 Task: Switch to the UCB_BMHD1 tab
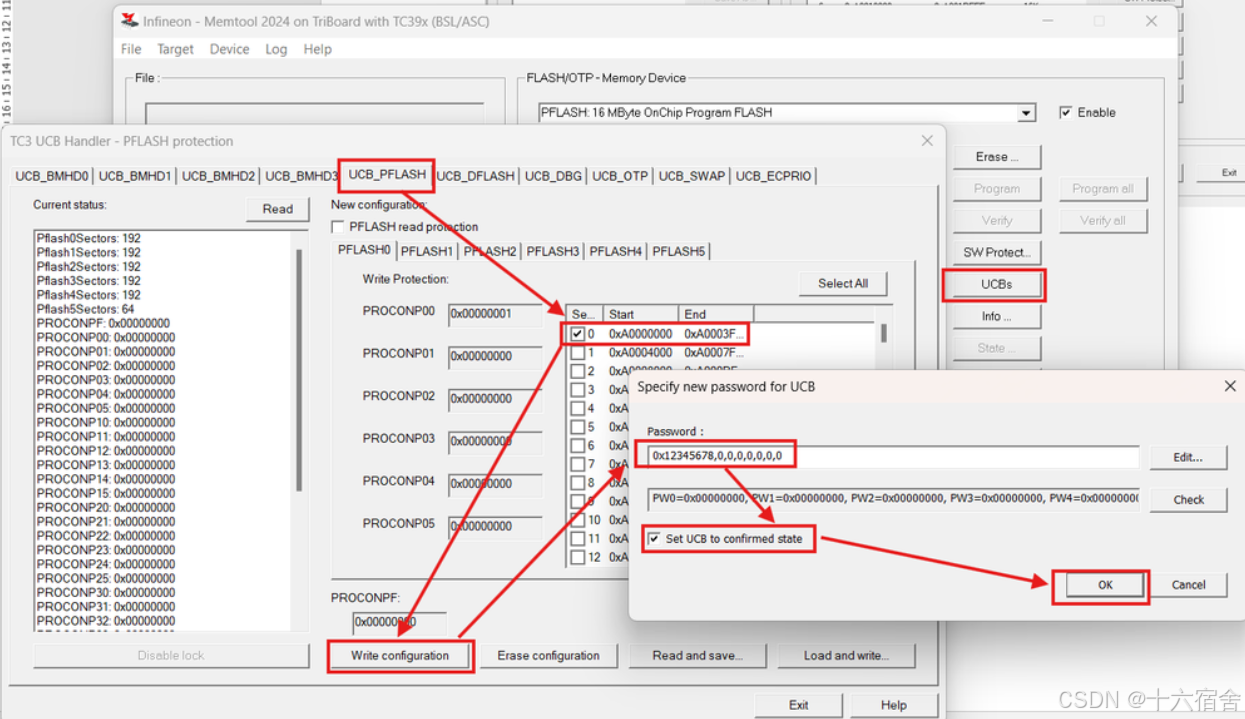135,176
